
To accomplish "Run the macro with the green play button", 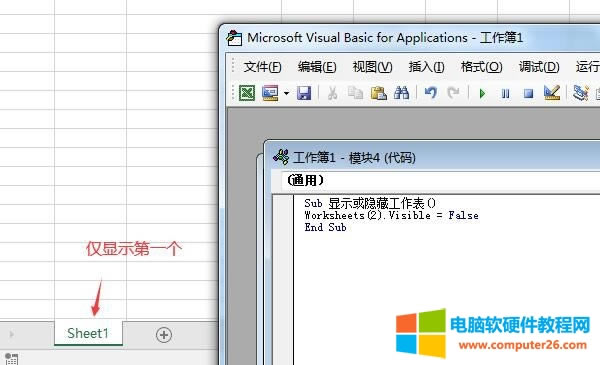I will (482, 93).
